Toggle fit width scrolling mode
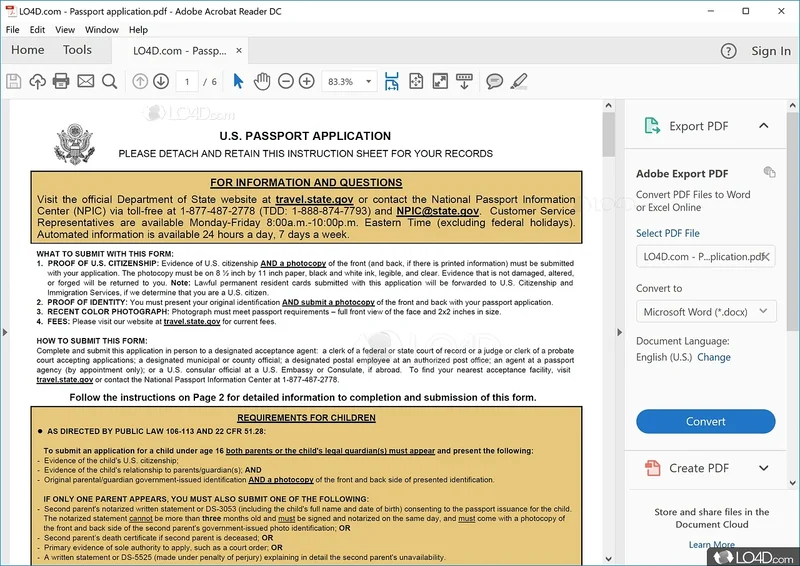Screen dimensions: 800x566 [391, 81]
